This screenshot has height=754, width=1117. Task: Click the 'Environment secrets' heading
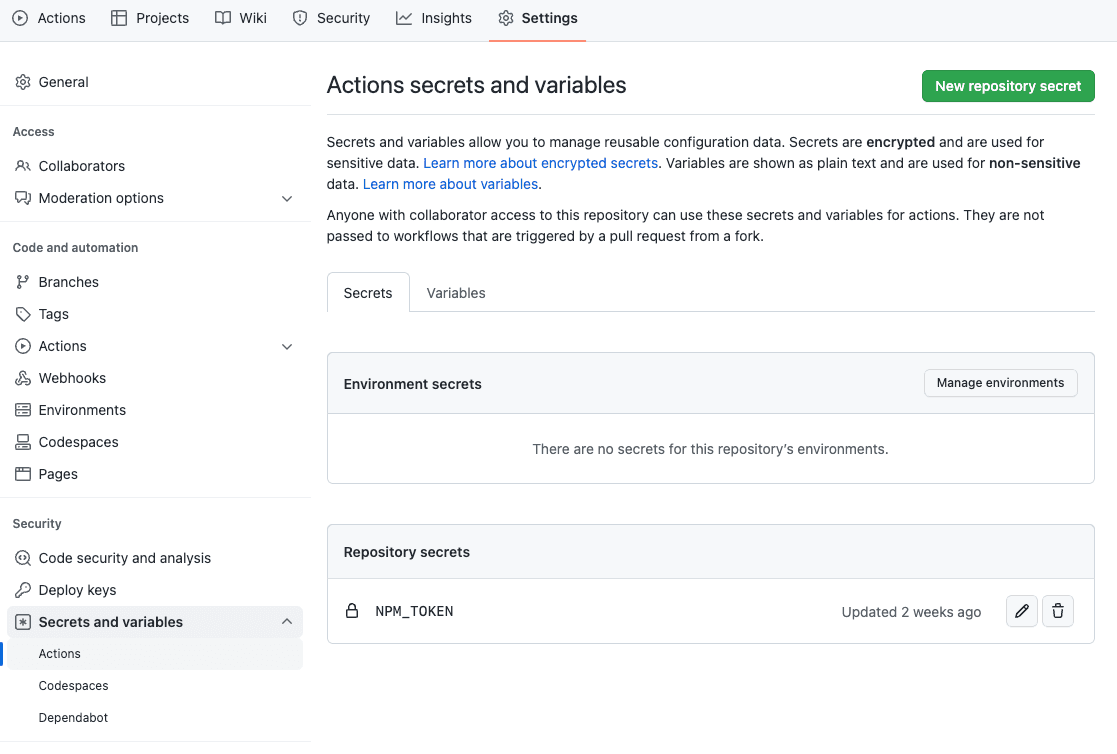412,384
